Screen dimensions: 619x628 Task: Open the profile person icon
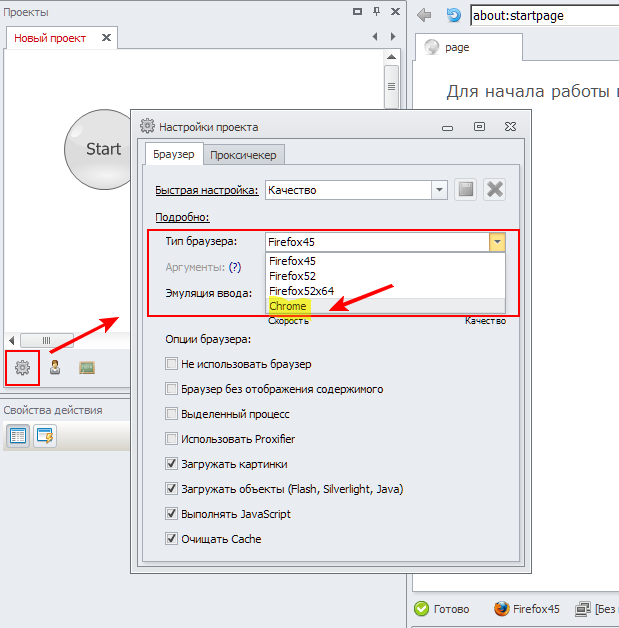pyautogui.click(x=55, y=367)
